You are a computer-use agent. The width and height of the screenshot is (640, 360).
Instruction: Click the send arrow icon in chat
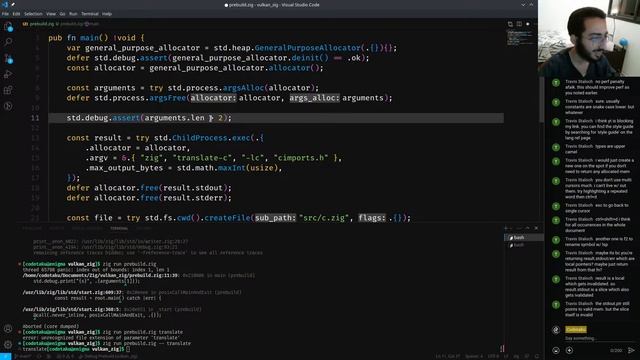631,350
